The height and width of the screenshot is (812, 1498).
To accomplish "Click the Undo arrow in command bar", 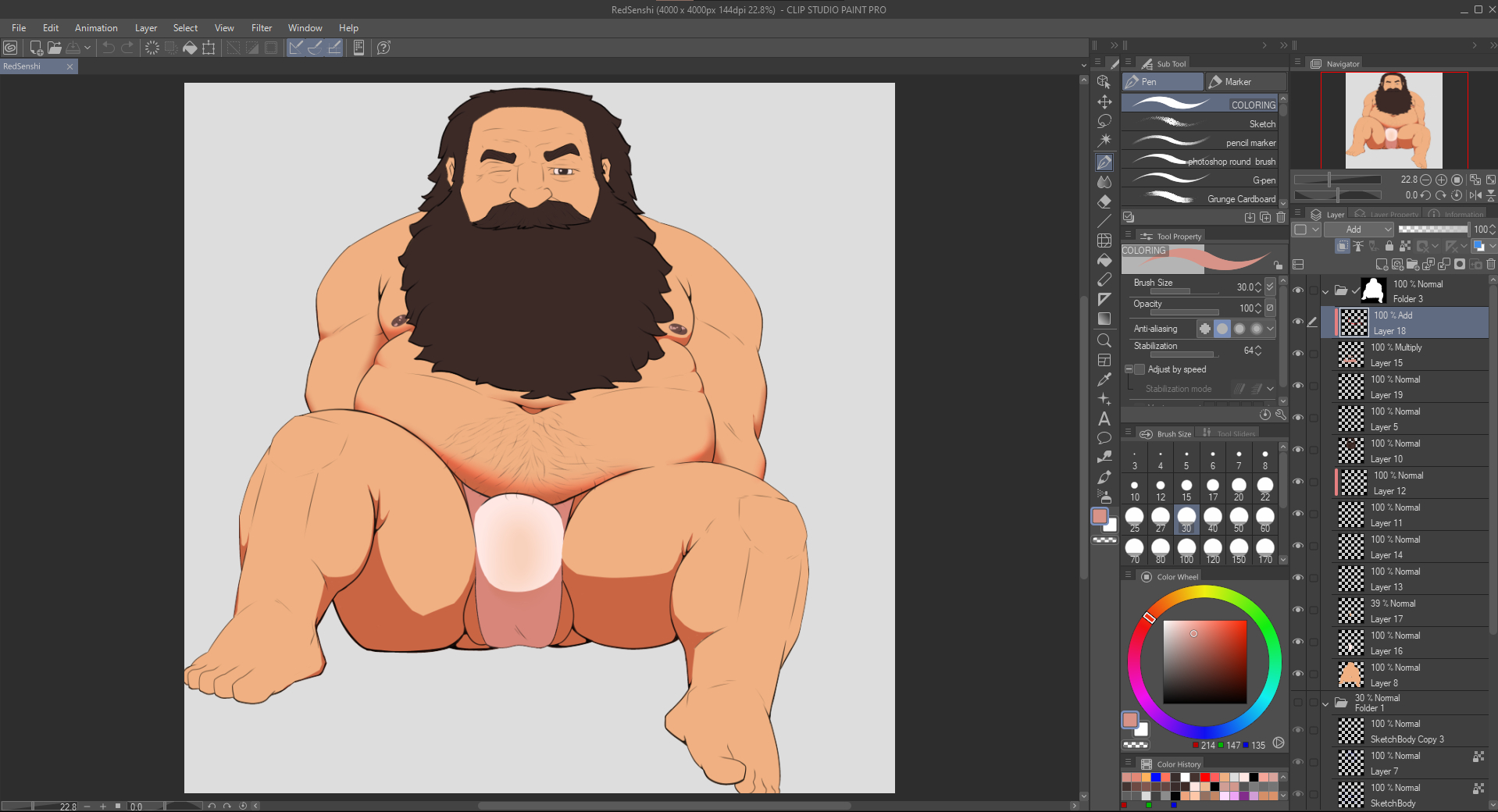I will tap(108, 48).
